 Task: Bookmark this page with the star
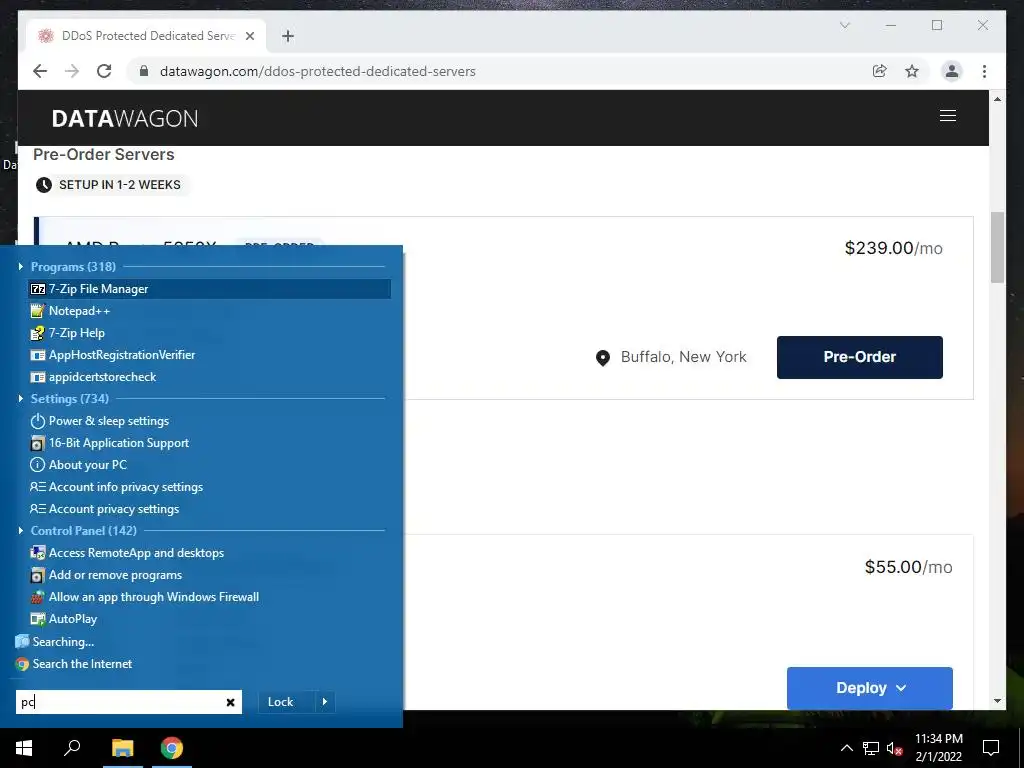tap(912, 71)
